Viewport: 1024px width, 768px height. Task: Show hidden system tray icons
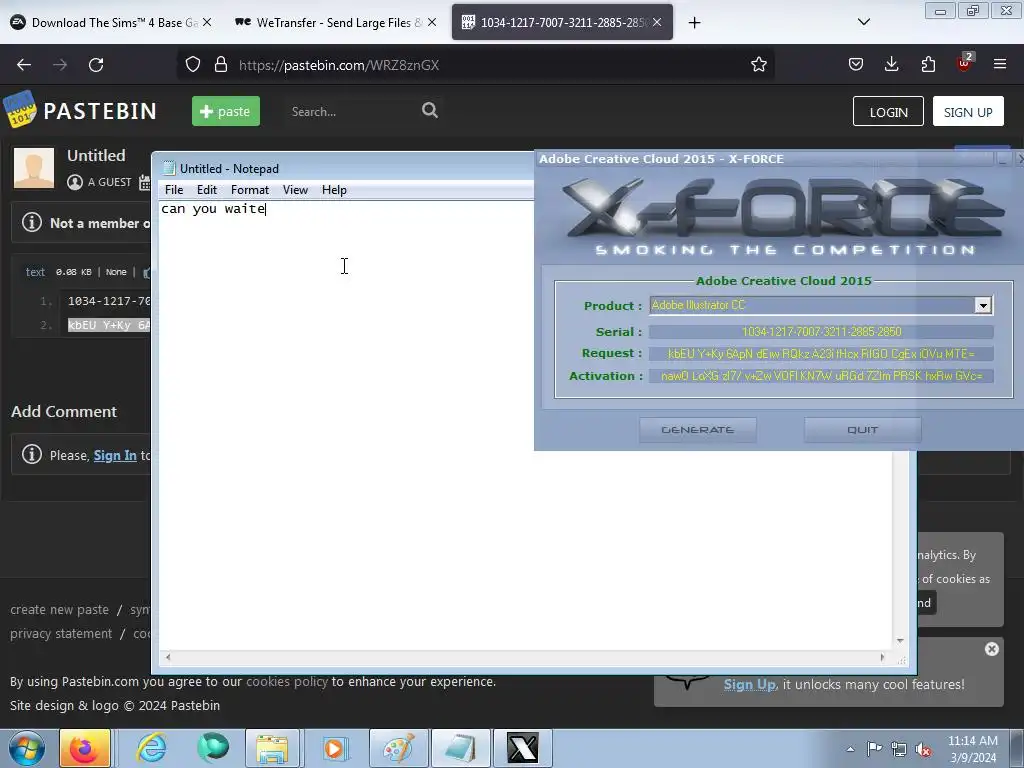850,749
